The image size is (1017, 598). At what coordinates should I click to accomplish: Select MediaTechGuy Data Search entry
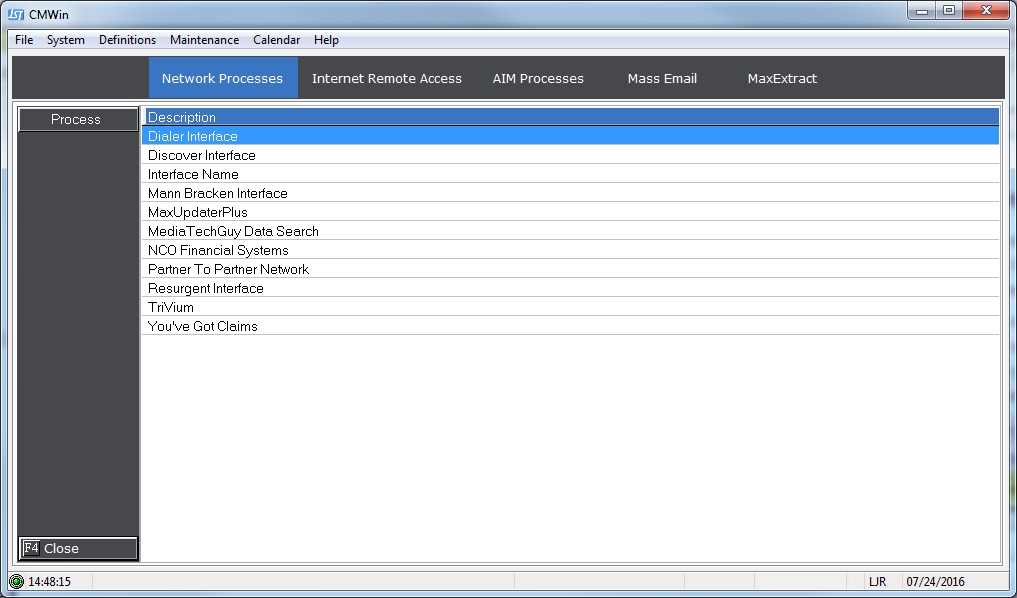tap(233, 231)
